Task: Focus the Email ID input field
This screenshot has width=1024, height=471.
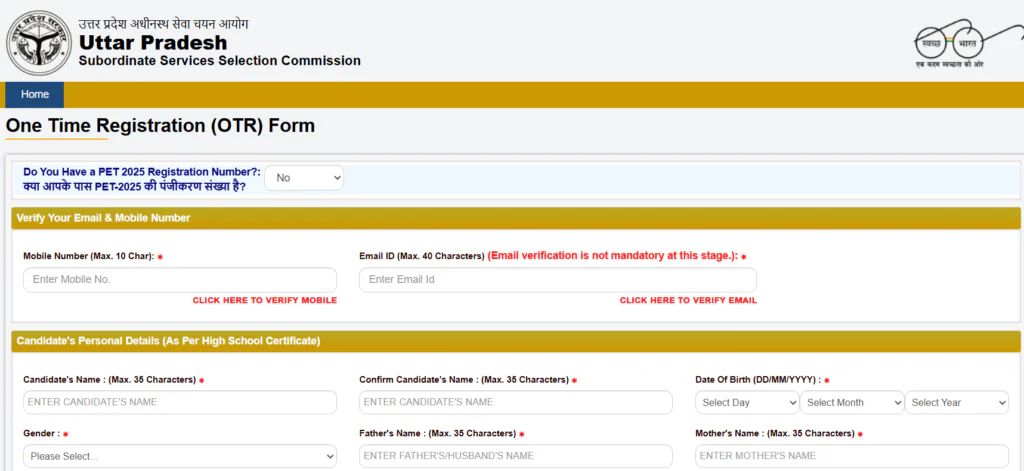Action: point(558,280)
